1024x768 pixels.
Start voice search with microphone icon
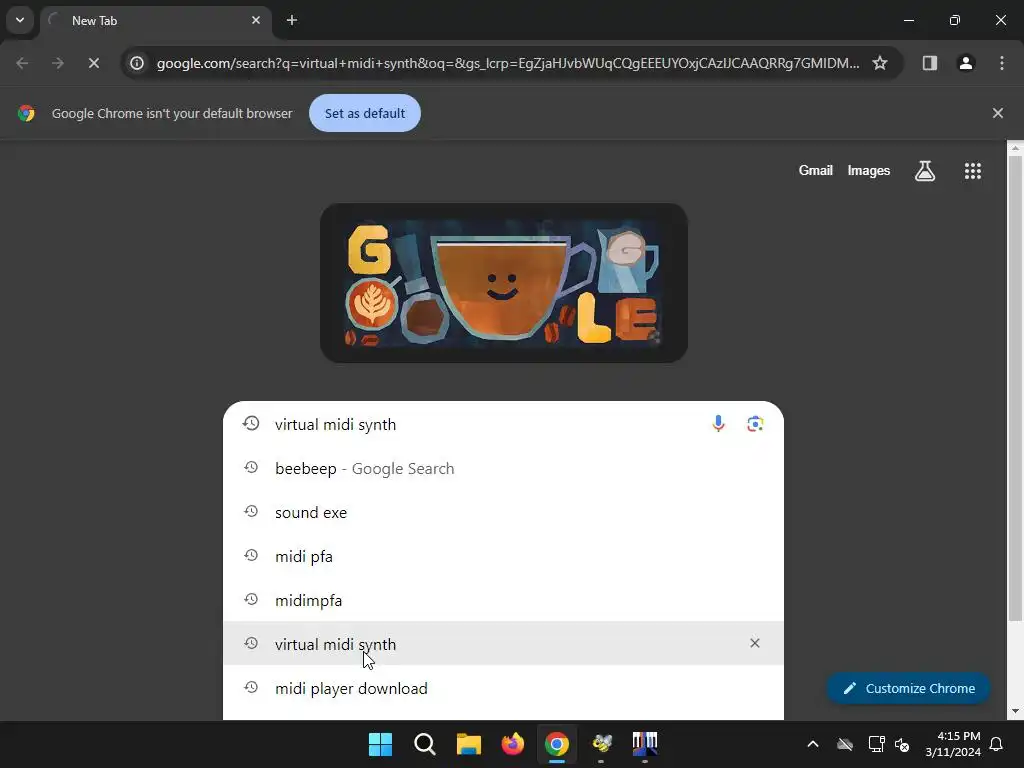click(718, 424)
